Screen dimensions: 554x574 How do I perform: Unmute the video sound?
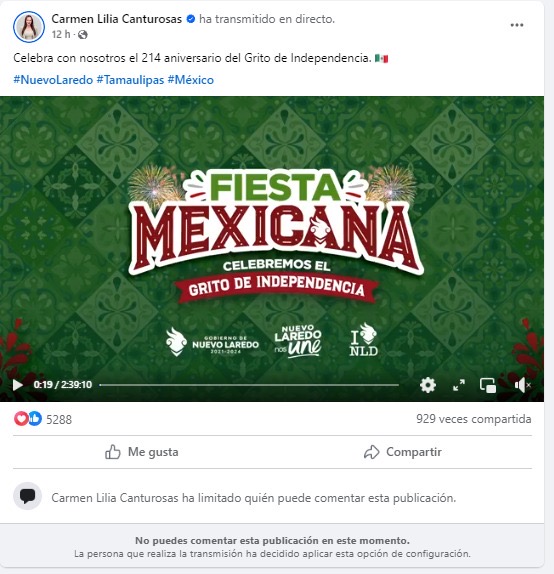523,385
